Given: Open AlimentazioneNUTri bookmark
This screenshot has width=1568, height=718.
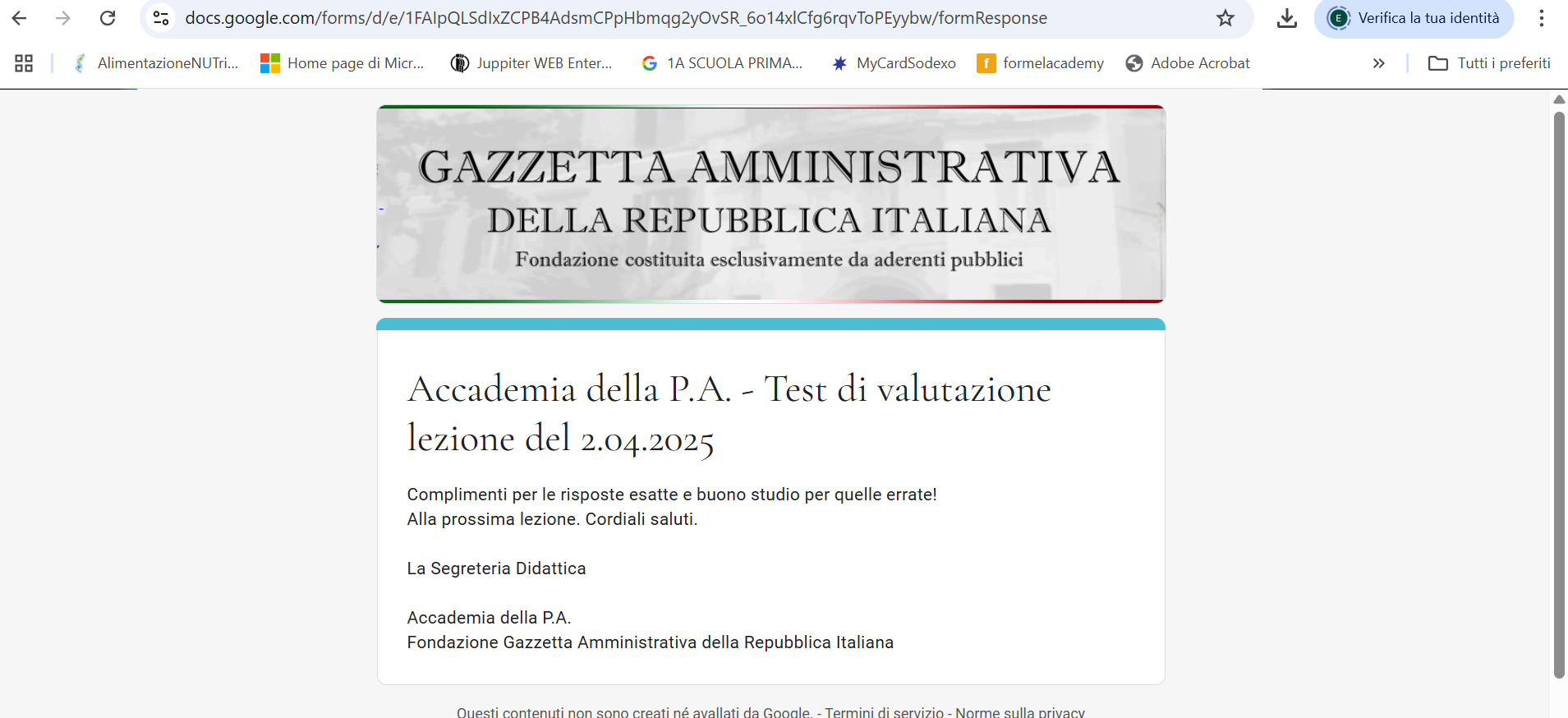Looking at the screenshot, I should [x=156, y=63].
